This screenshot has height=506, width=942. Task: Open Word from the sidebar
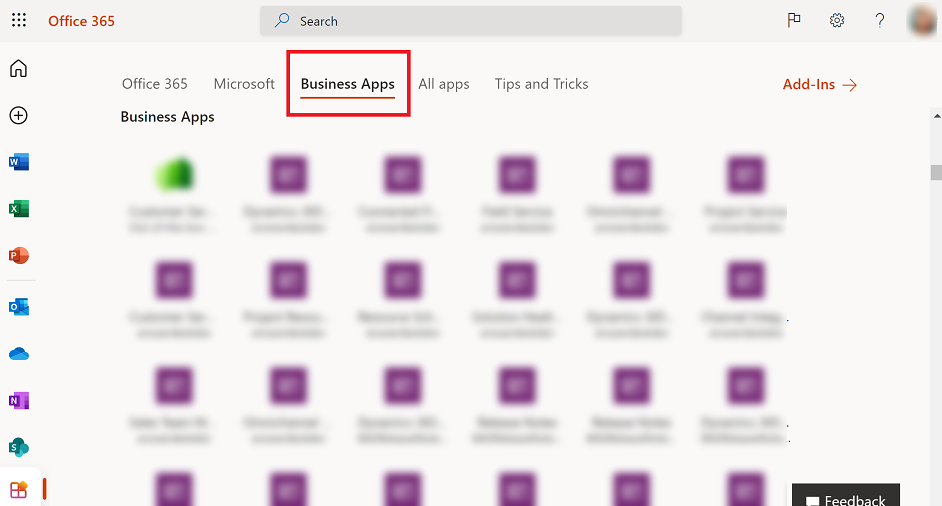coord(19,162)
